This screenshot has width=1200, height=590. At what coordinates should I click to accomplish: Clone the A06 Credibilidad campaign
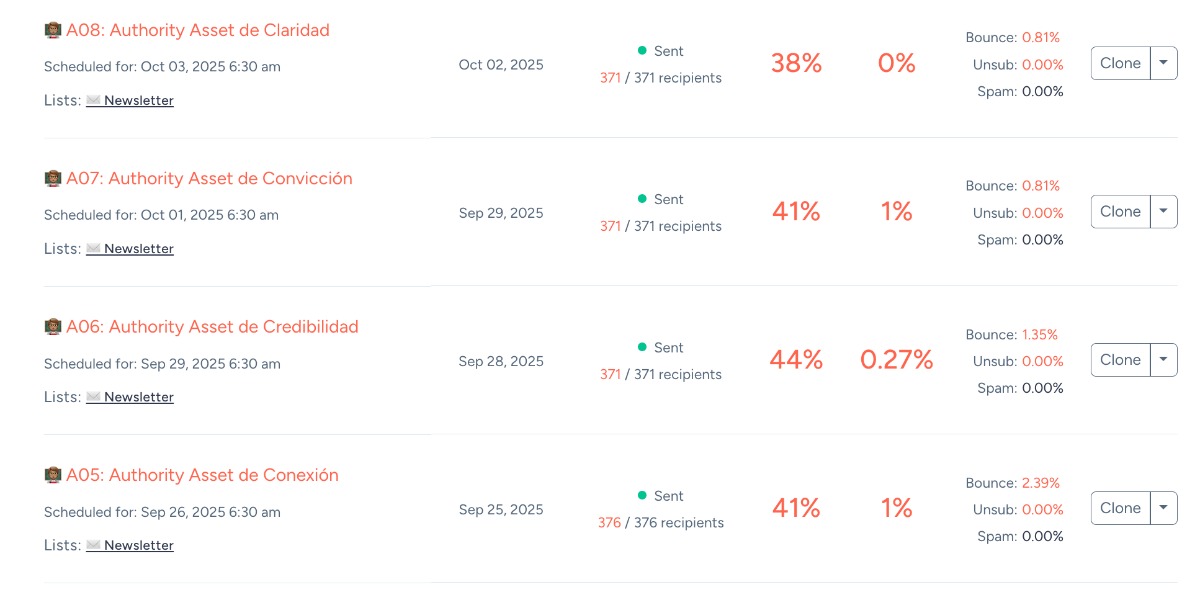point(1120,360)
